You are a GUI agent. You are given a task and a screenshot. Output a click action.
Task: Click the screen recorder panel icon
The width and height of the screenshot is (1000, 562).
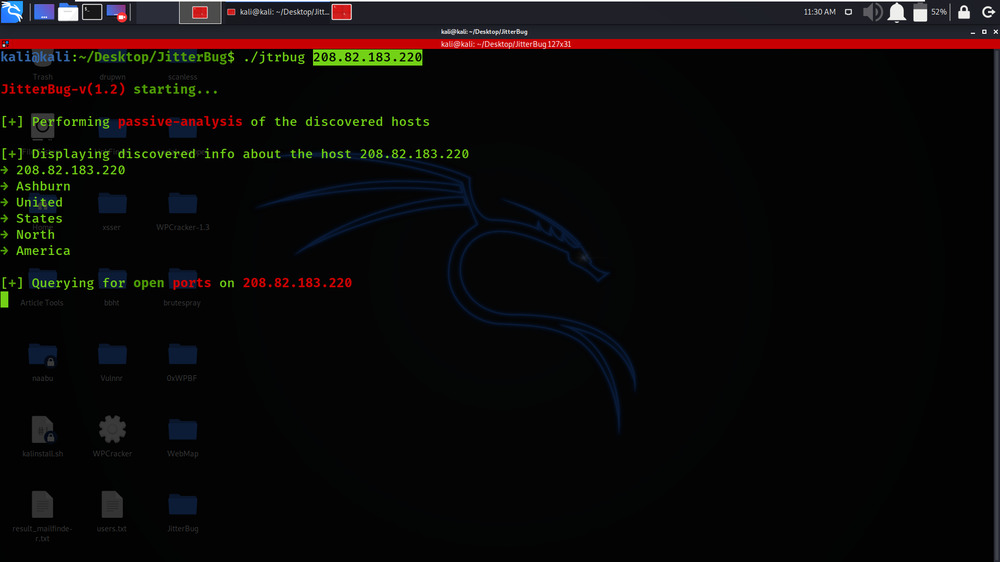[x=116, y=12]
